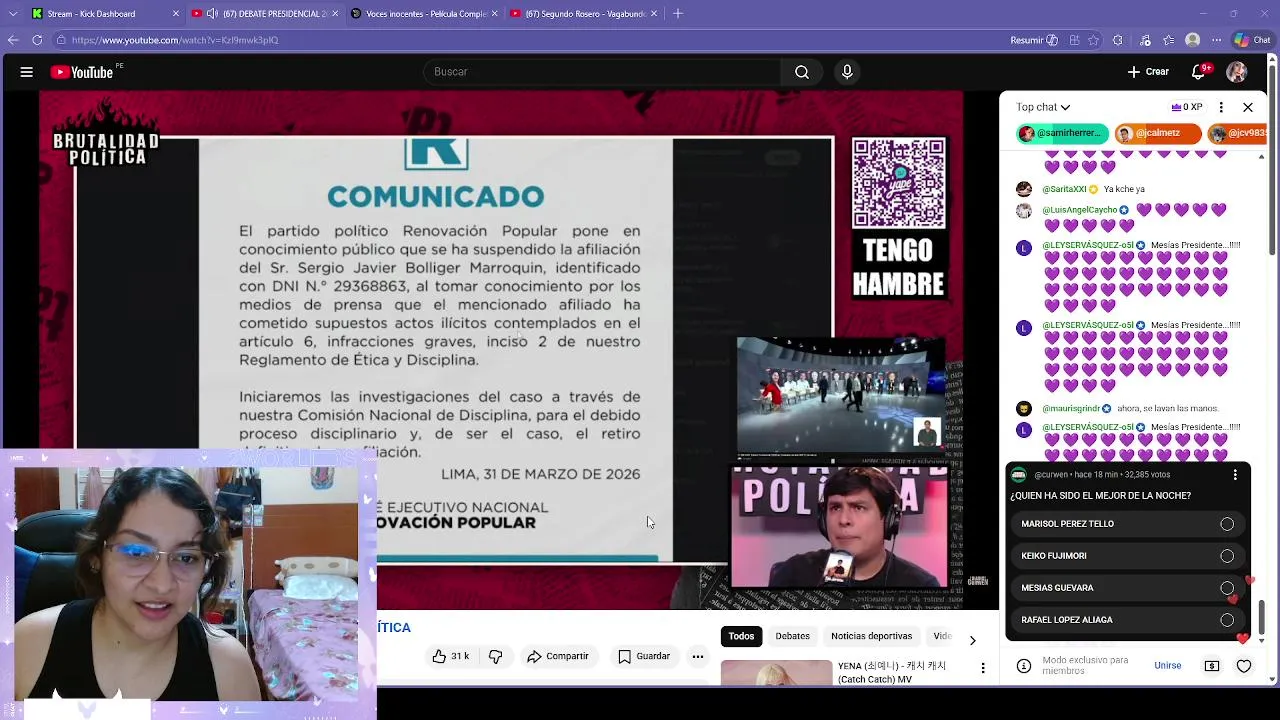This screenshot has width=1280, height=720.
Task: Expand the Top chat dropdown
Action: (x=1043, y=107)
